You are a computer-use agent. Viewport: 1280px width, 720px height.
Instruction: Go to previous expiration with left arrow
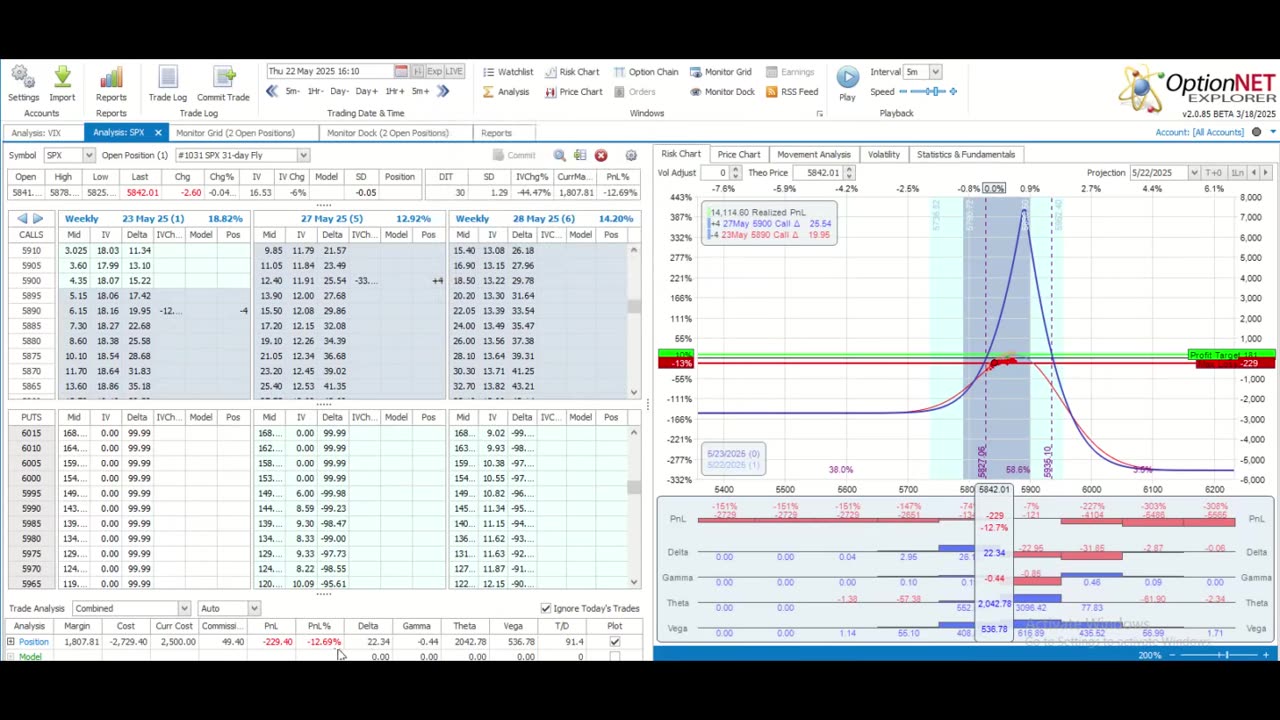tap(23, 218)
